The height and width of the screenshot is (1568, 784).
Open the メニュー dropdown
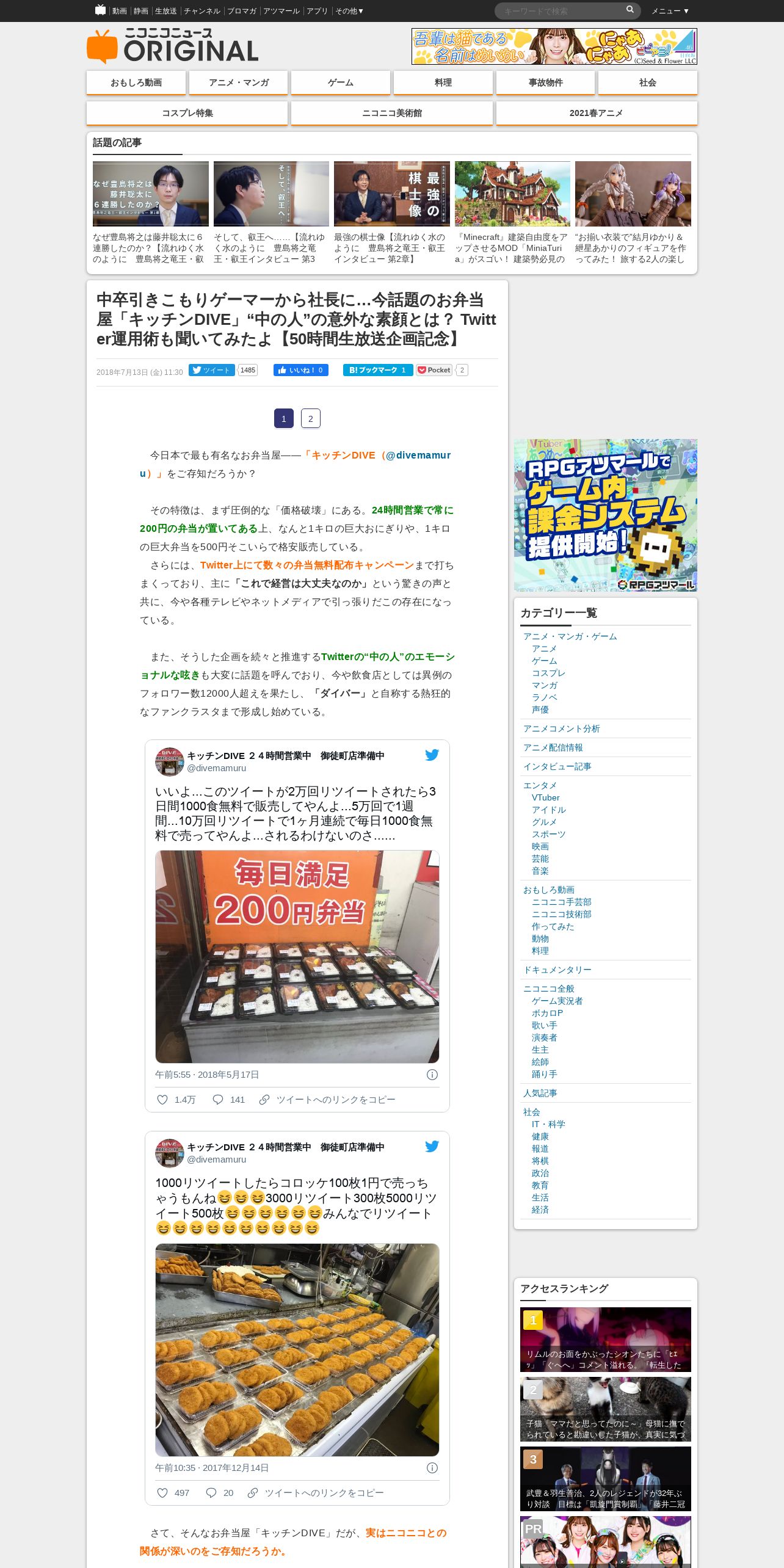pyautogui.click(x=670, y=11)
